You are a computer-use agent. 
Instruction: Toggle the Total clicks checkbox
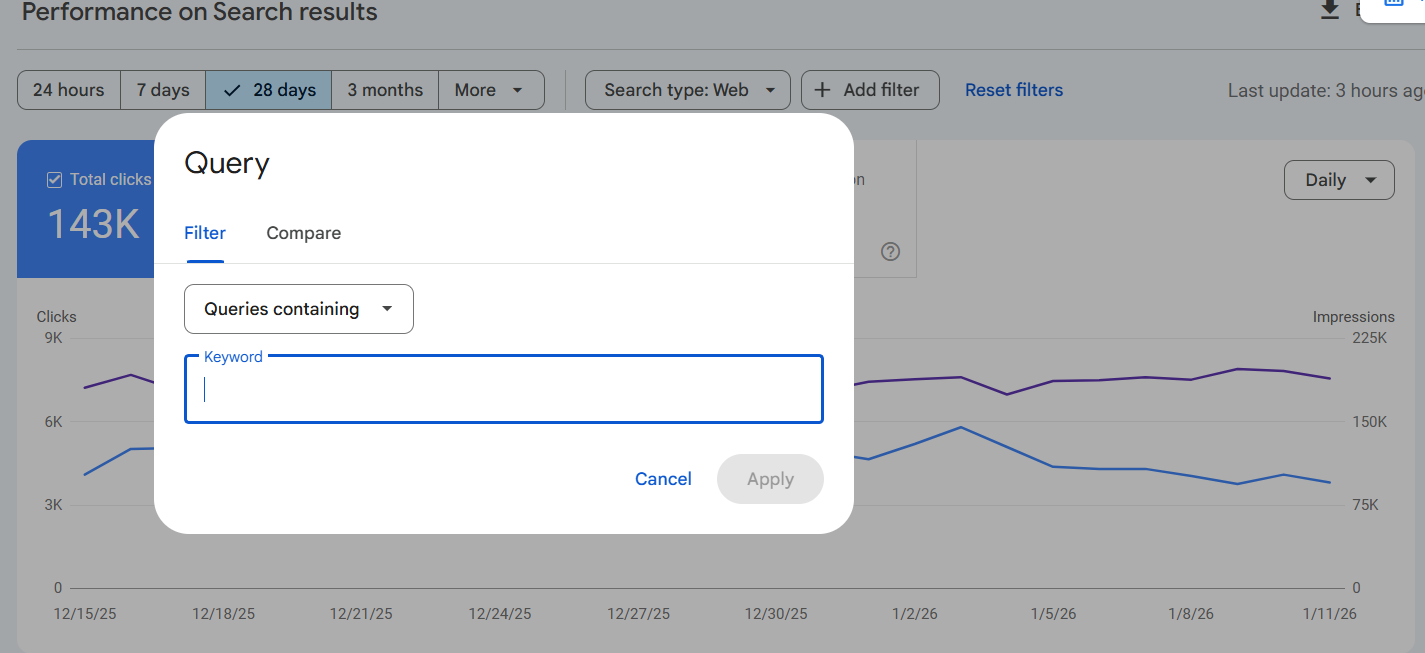pyautogui.click(x=55, y=180)
